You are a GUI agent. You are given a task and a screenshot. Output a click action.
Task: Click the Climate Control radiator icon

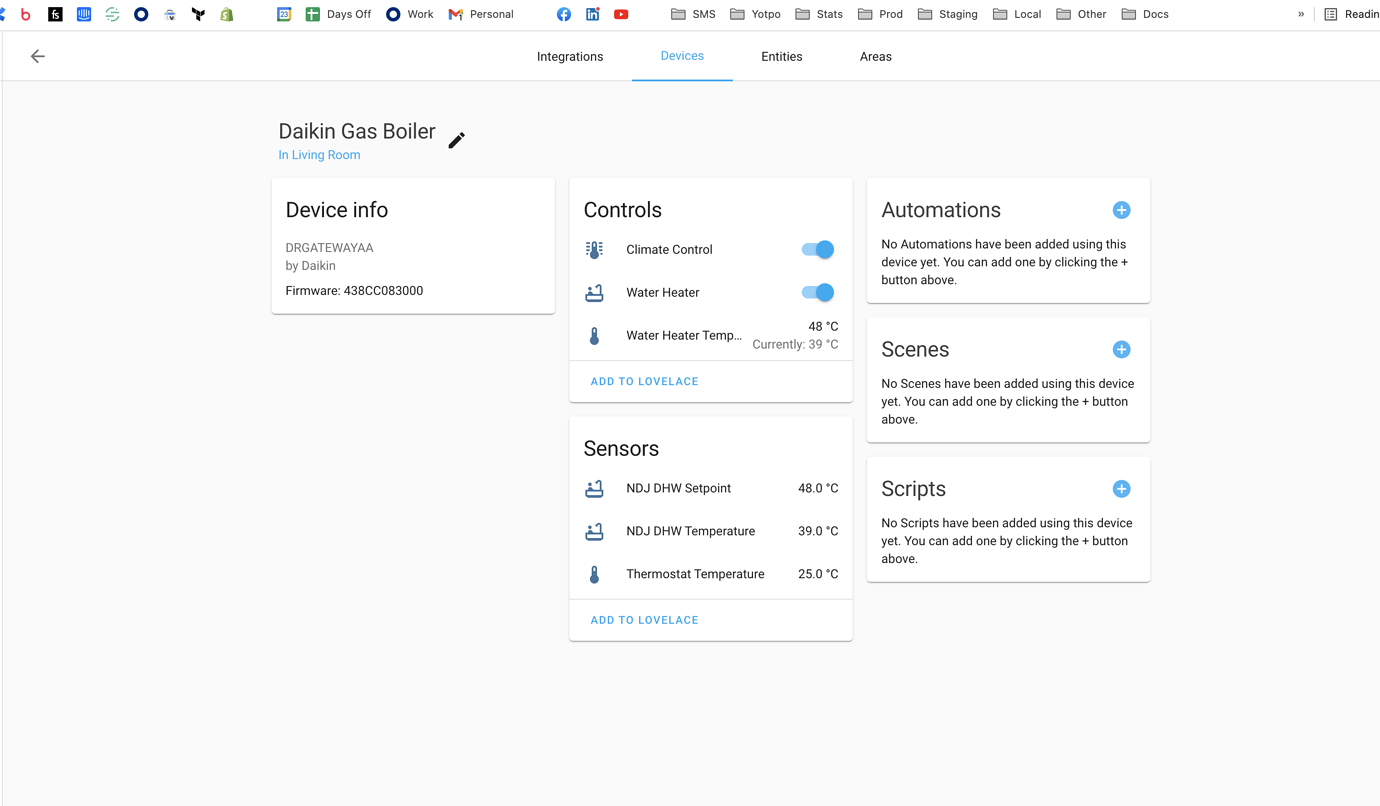(594, 250)
